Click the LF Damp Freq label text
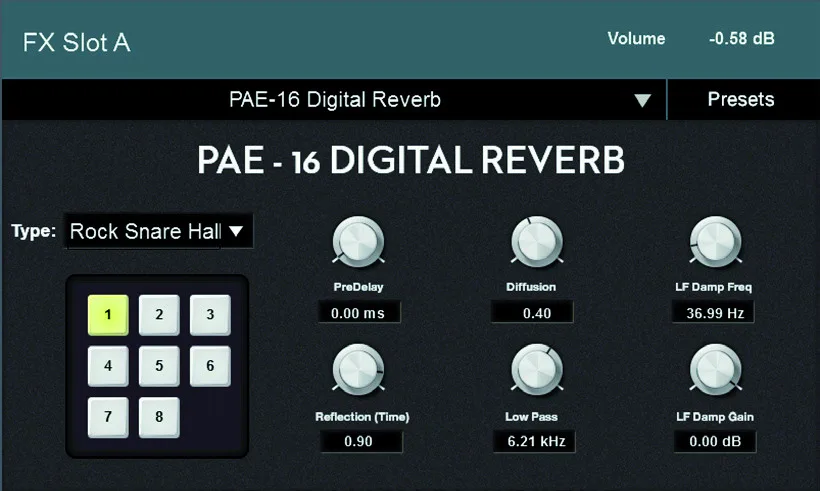The image size is (820, 491). pos(713,287)
